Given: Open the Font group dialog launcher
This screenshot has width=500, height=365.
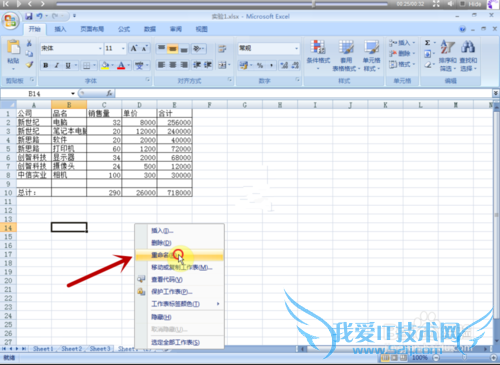Looking at the screenshot, I should click(x=147, y=80).
